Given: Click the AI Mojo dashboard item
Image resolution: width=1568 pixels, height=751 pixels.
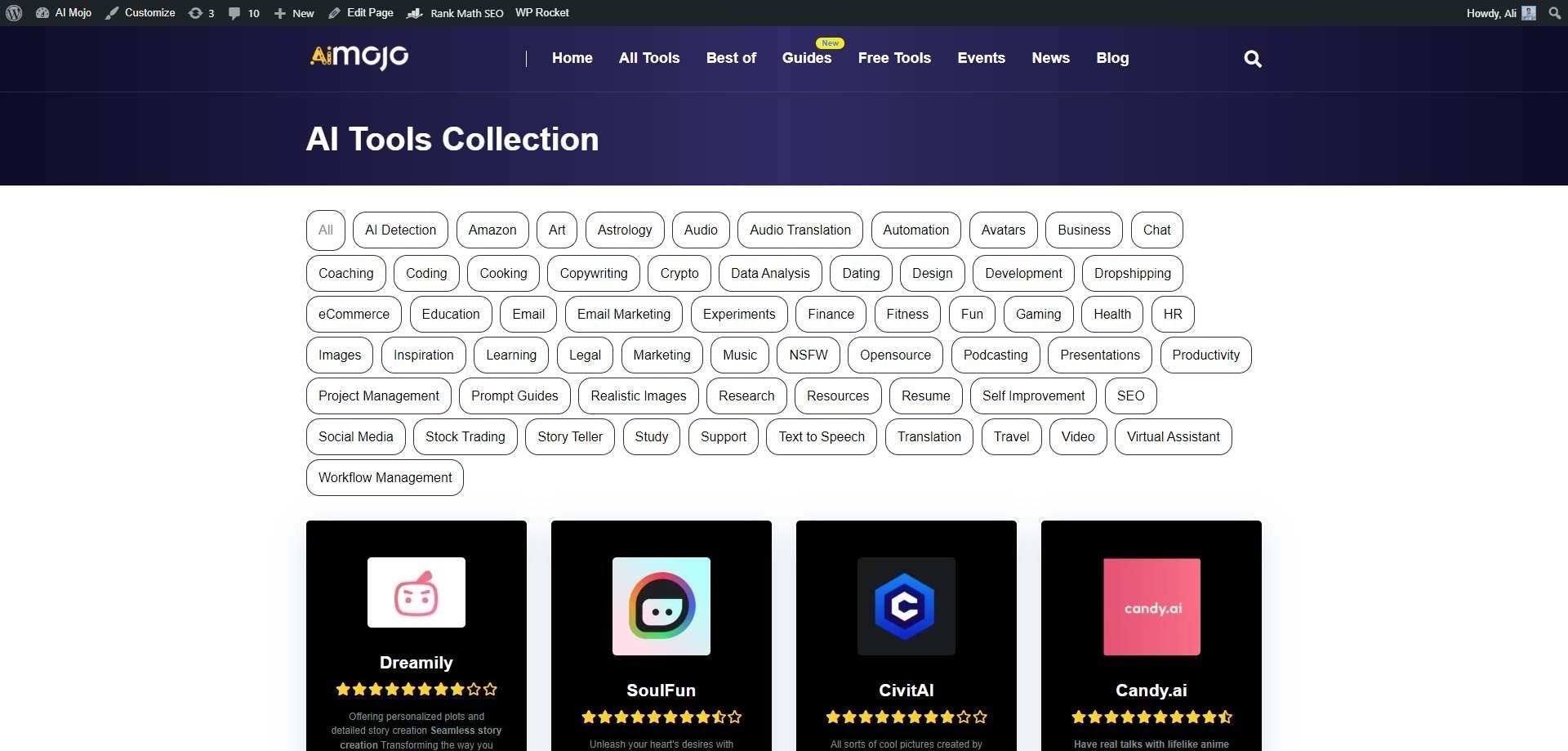Looking at the screenshot, I should click(x=64, y=13).
